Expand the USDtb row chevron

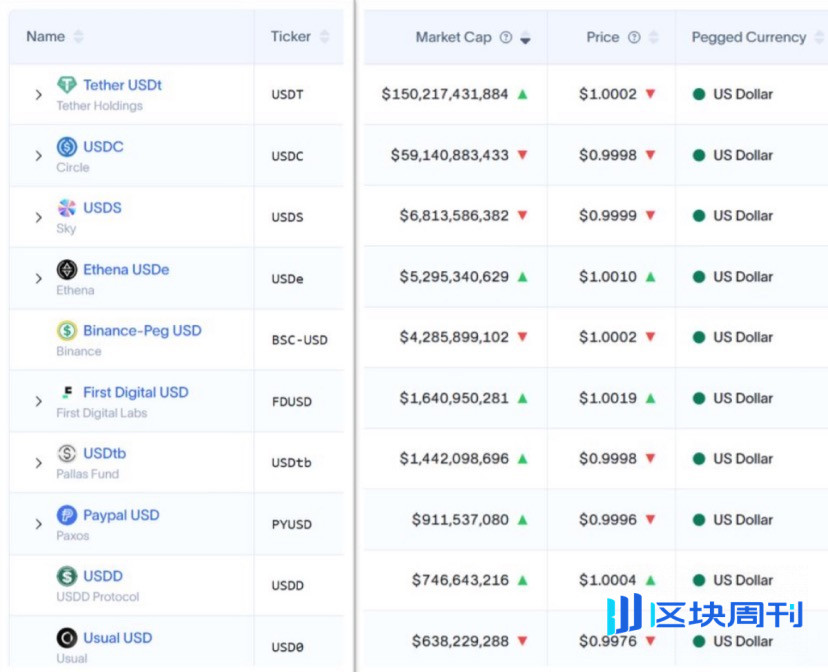tap(38, 463)
